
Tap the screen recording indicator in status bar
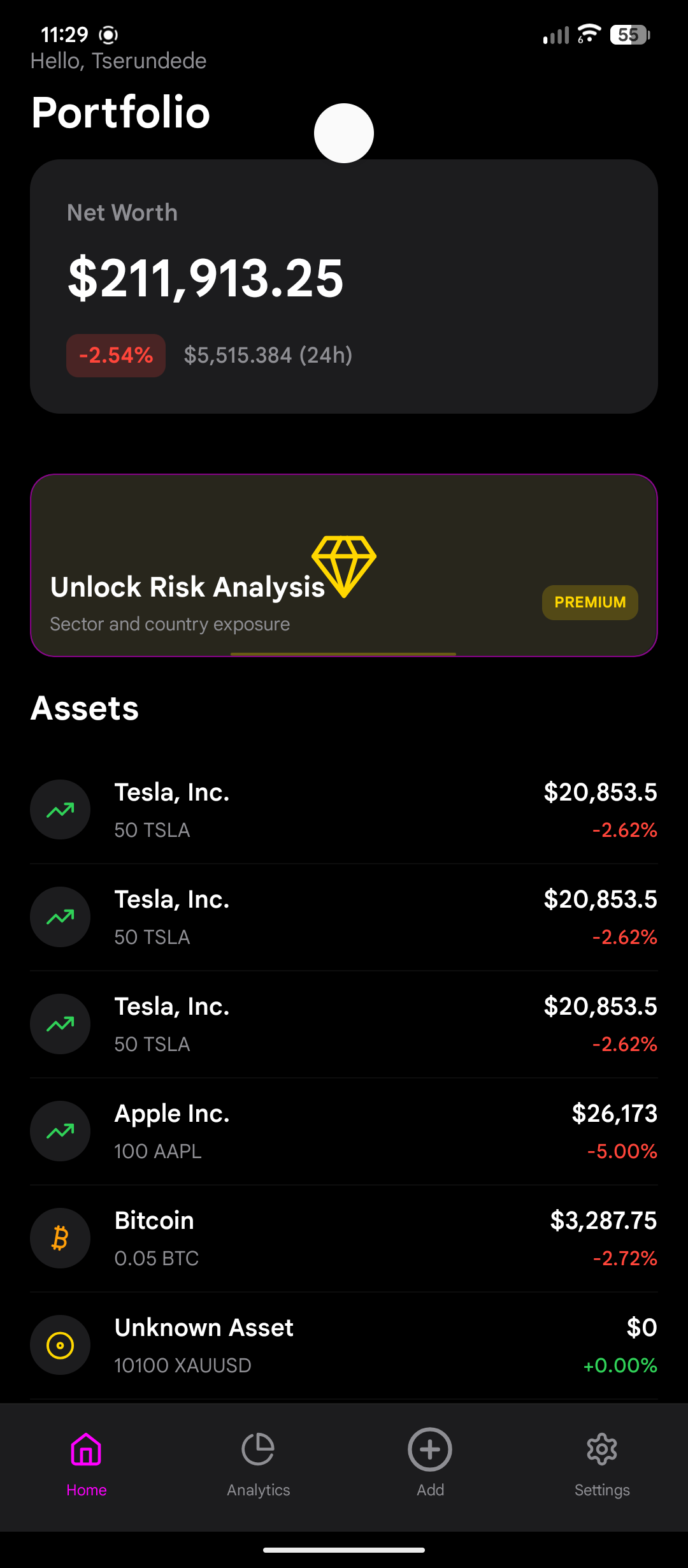pyautogui.click(x=109, y=35)
